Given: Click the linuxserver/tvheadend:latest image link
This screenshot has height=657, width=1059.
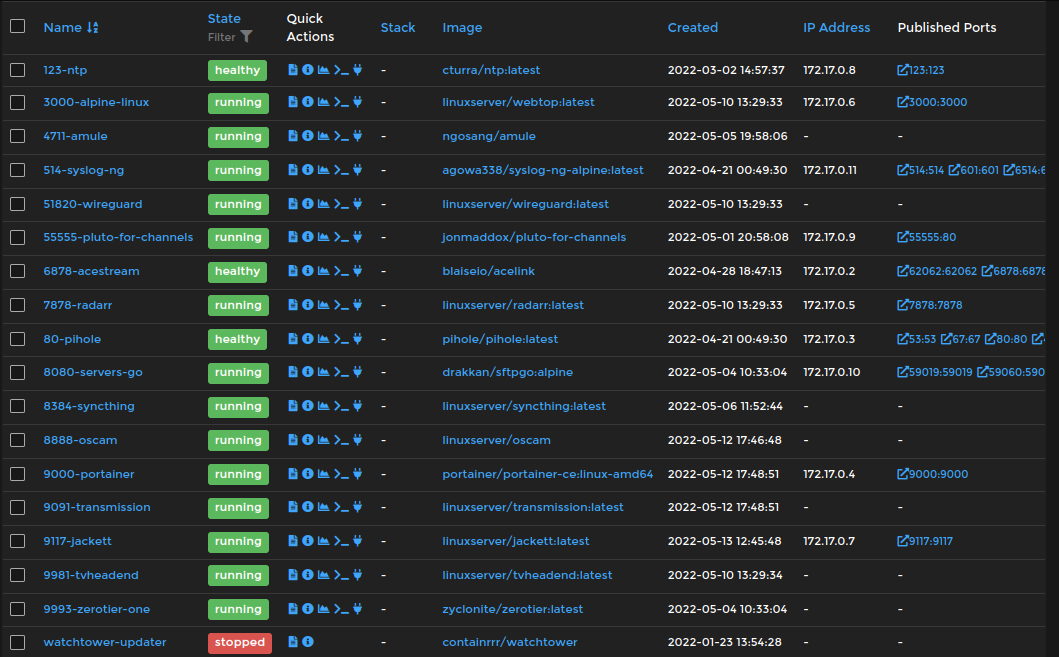Looking at the screenshot, I should 527,575.
